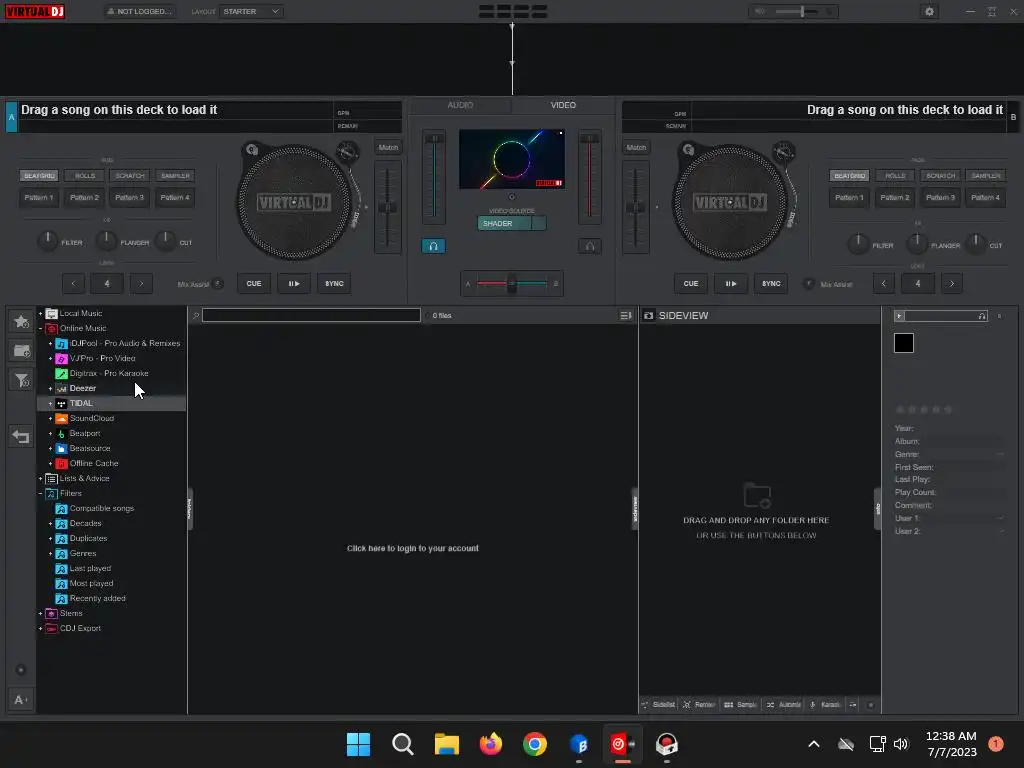1024x768 pixels.
Task: Click the VJ'Pro video icon
Action: [61, 359]
